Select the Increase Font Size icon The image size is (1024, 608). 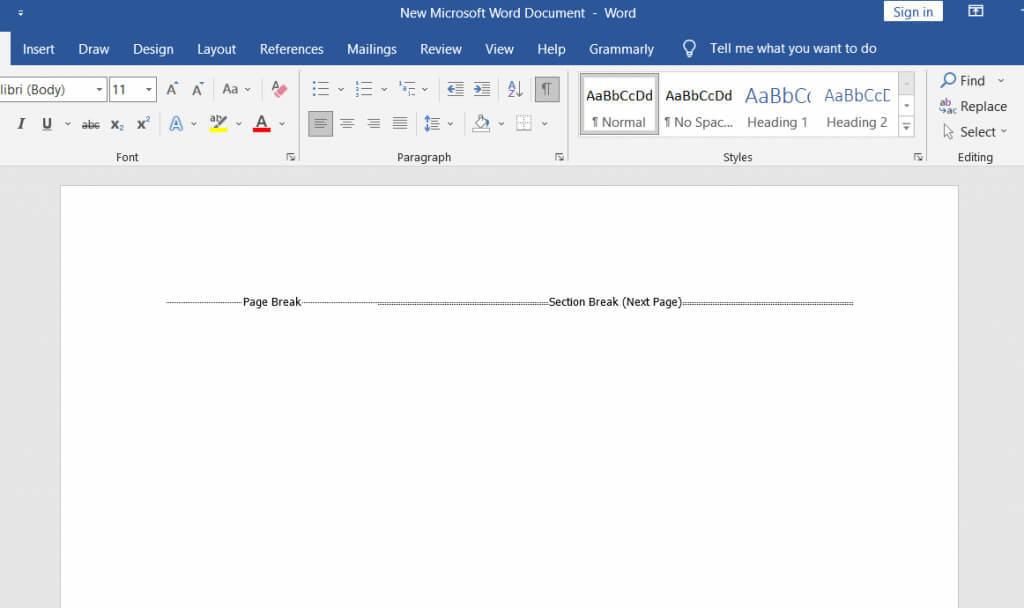(170, 88)
